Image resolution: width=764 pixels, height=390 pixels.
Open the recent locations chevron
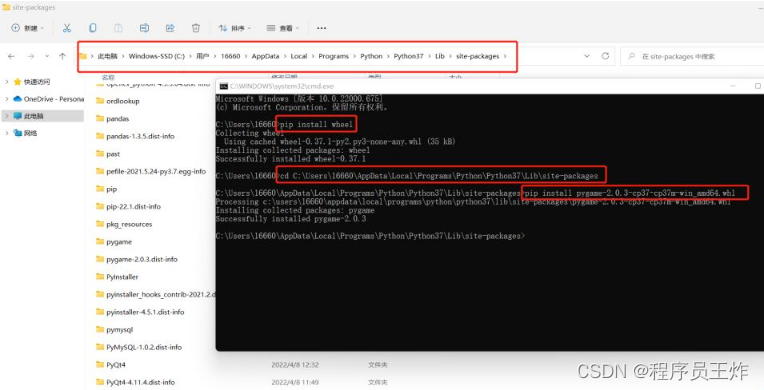(47, 57)
